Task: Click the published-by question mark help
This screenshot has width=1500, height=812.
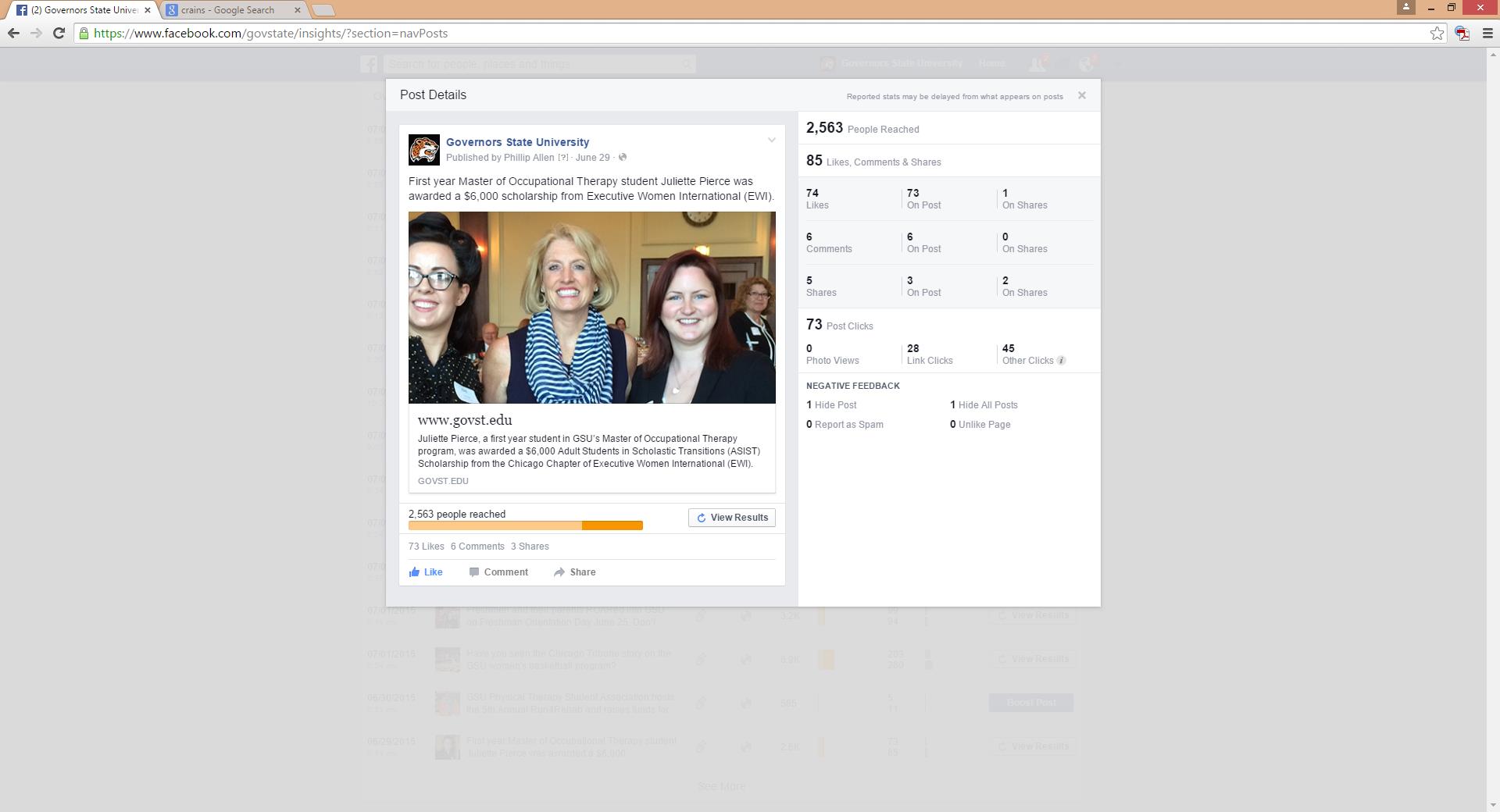Action: point(562,158)
